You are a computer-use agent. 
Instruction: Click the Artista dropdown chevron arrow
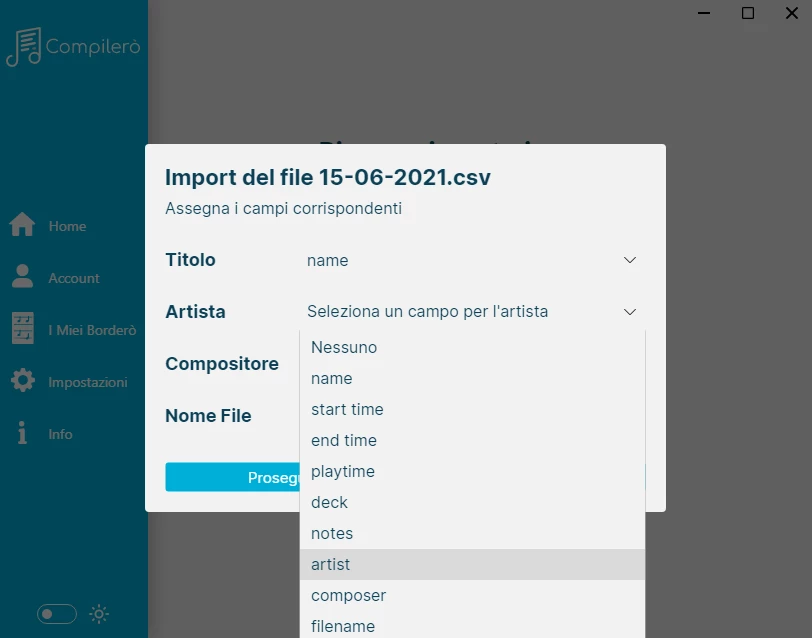pos(630,312)
